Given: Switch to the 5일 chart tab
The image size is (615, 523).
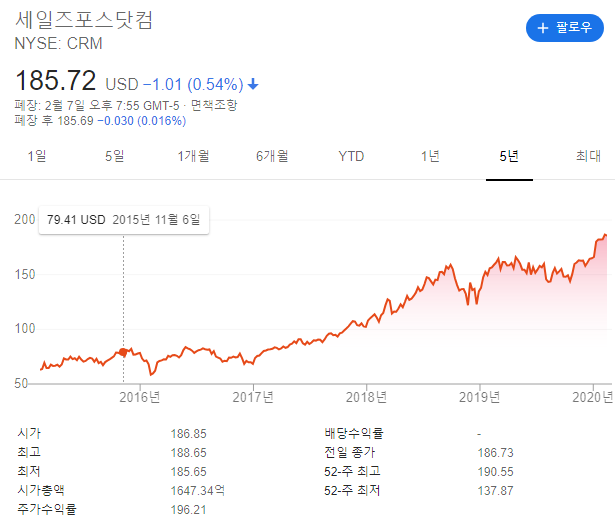Looking at the screenshot, I should point(115,156).
